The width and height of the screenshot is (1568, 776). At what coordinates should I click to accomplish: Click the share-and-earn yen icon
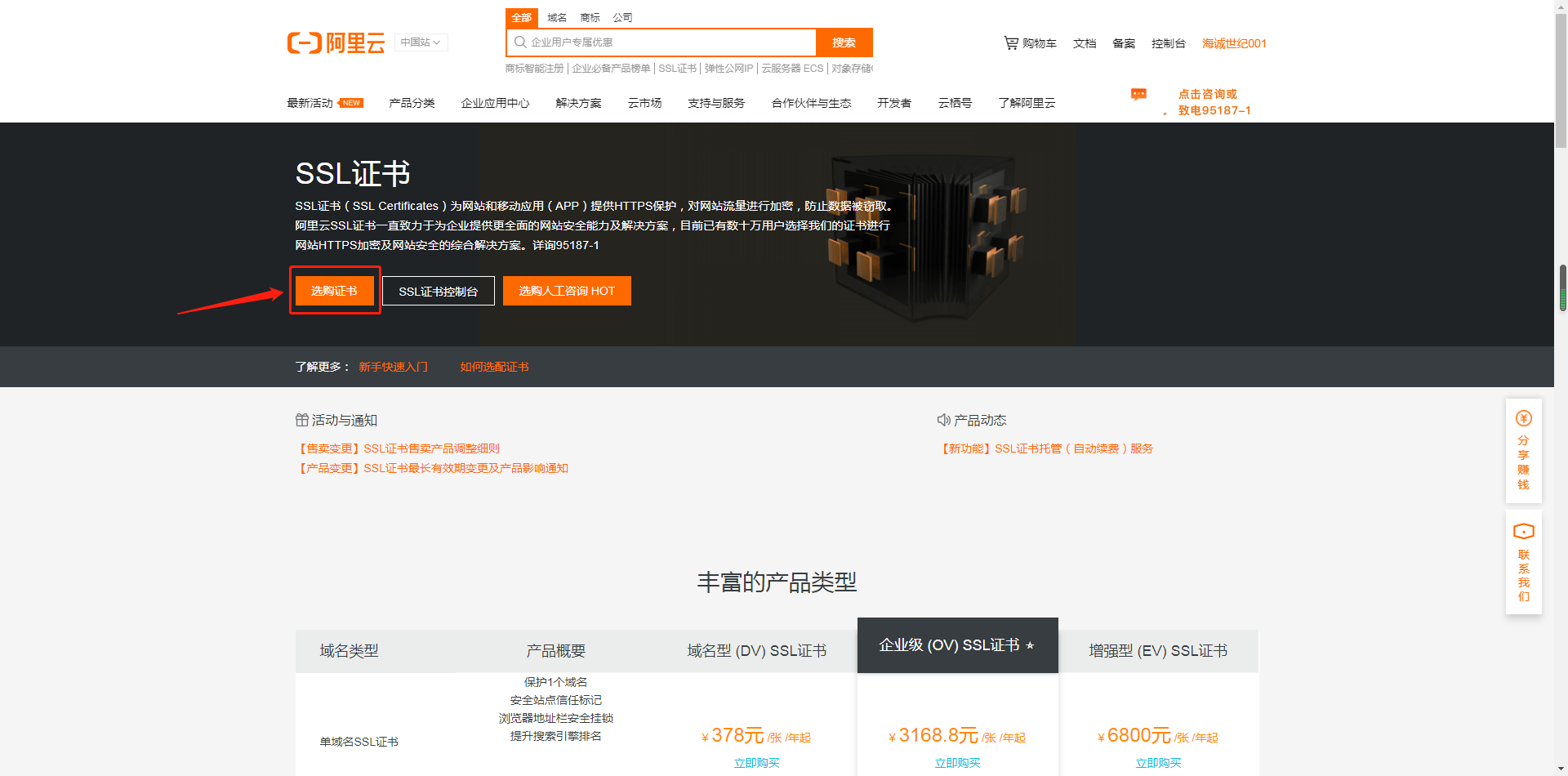click(1524, 419)
